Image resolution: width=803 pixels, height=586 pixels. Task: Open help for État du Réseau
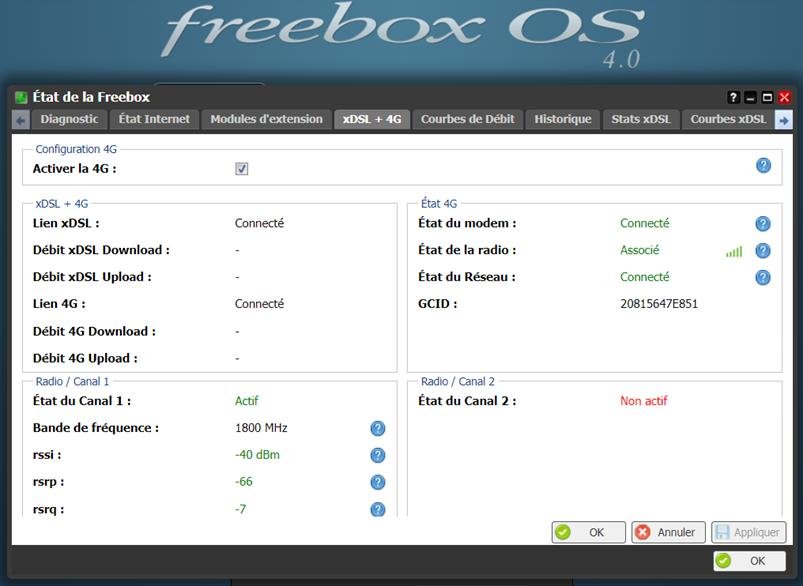(x=763, y=277)
